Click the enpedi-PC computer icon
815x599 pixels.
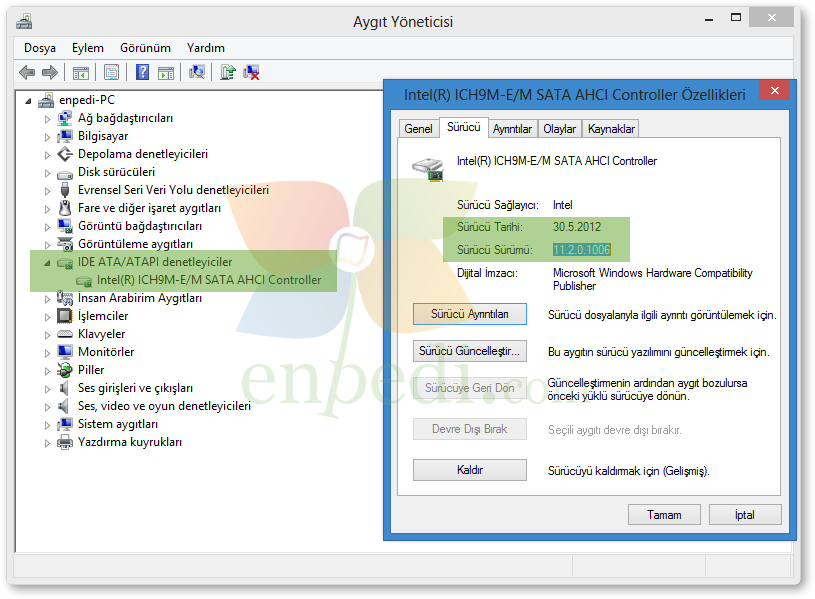click(x=46, y=100)
